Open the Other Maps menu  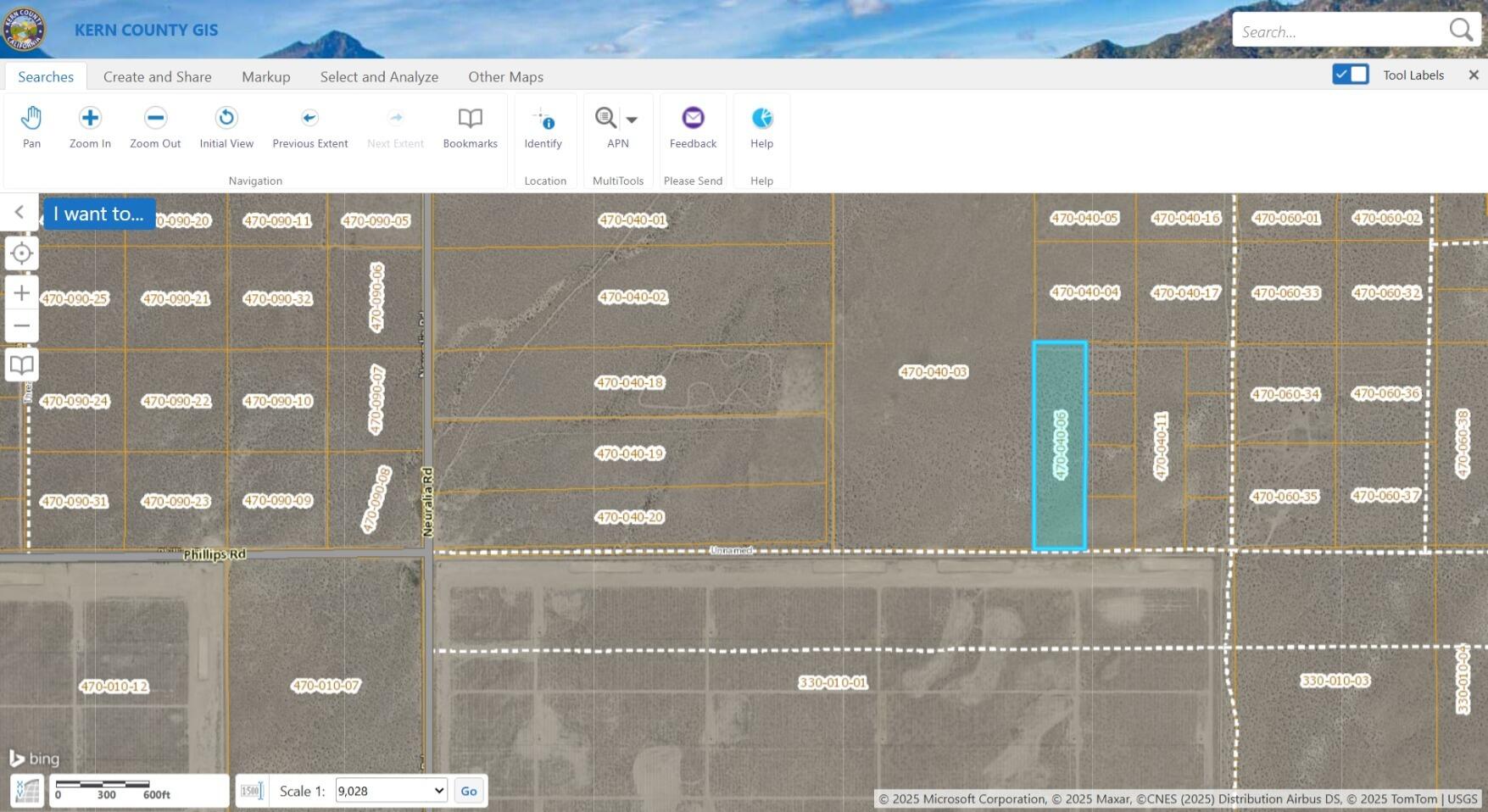[x=504, y=76]
